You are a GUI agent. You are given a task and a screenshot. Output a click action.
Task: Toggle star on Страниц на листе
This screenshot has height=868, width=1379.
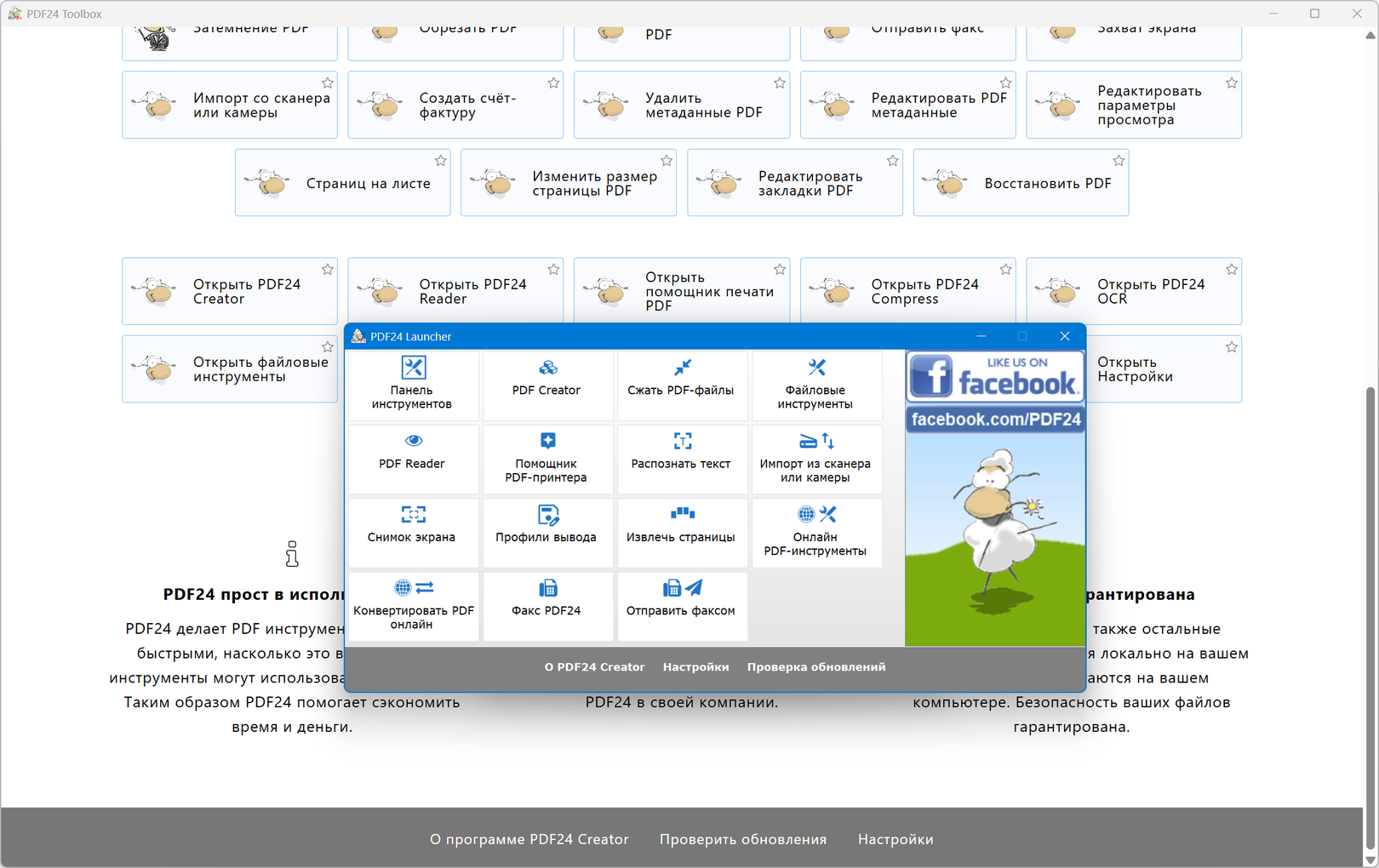click(440, 161)
